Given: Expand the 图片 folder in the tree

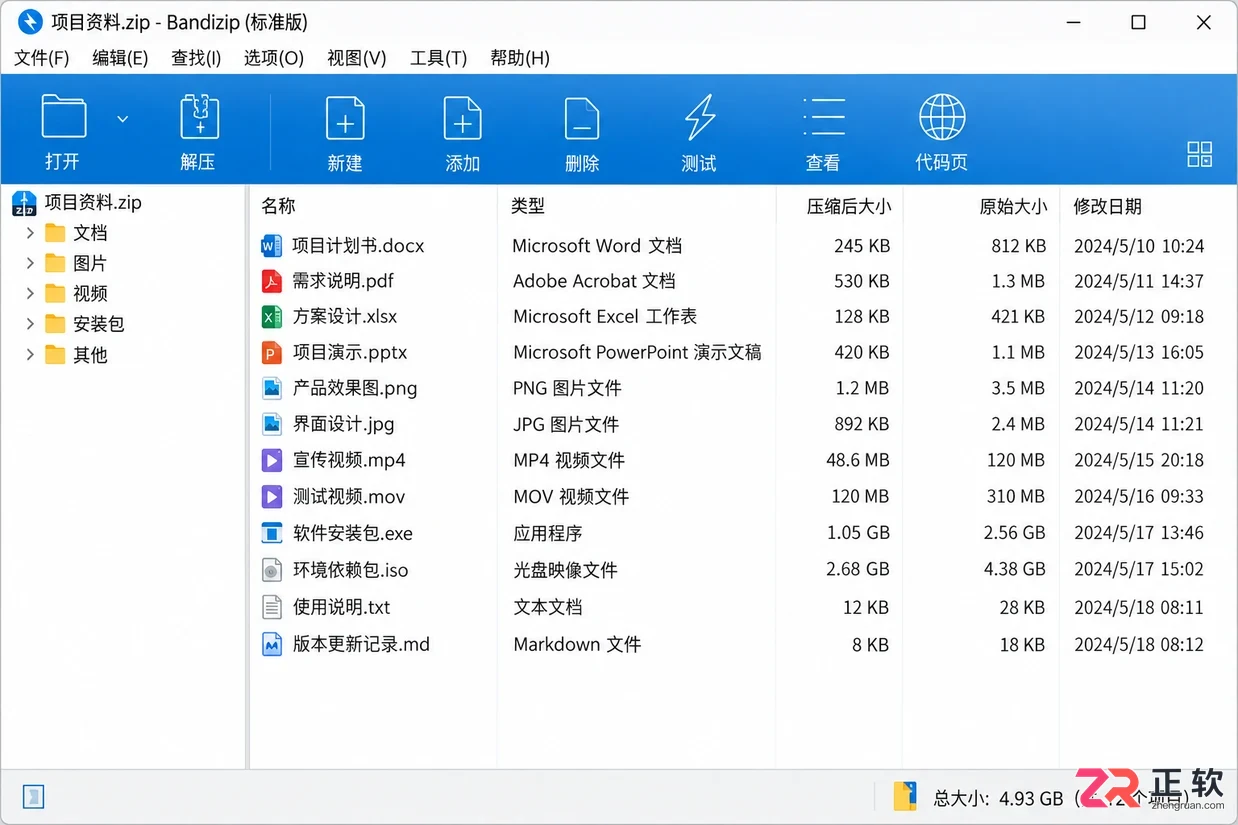Looking at the screenshot, I should coord(31,263).
